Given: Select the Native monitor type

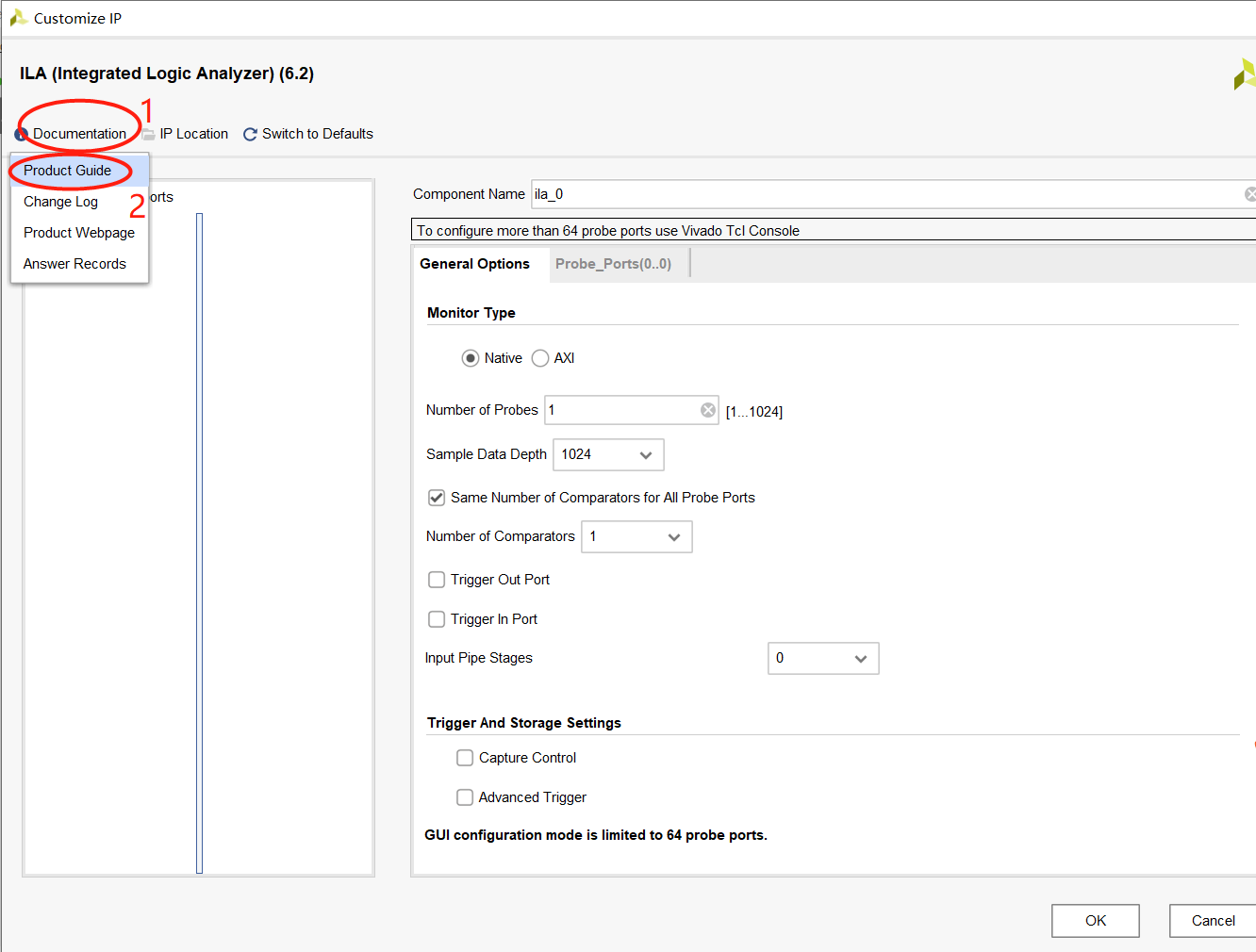Looking at the screenshot, I should (471, 358).
